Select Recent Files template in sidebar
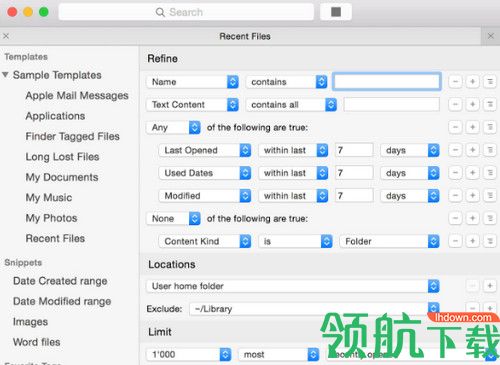Screen dimensions: 500x365 click(55, 238)
